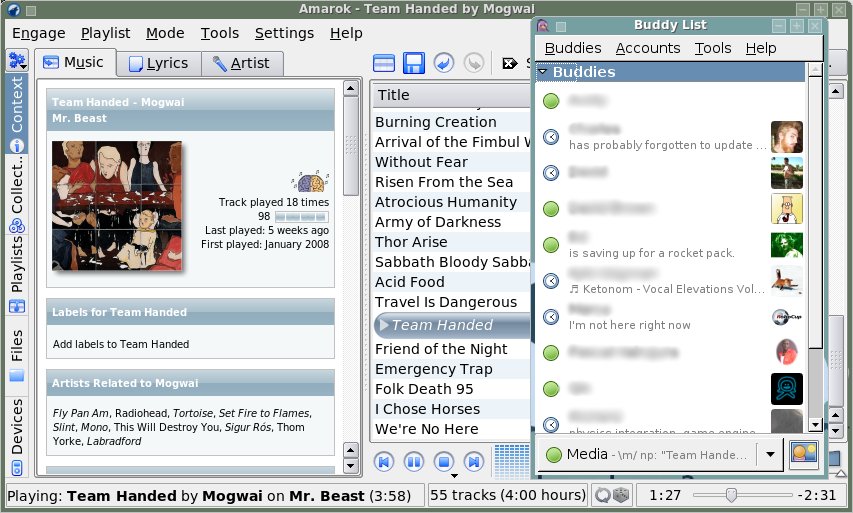Collapse the Buddies group in Buddy List
853x513 pixels.
[x=542, y=72]
